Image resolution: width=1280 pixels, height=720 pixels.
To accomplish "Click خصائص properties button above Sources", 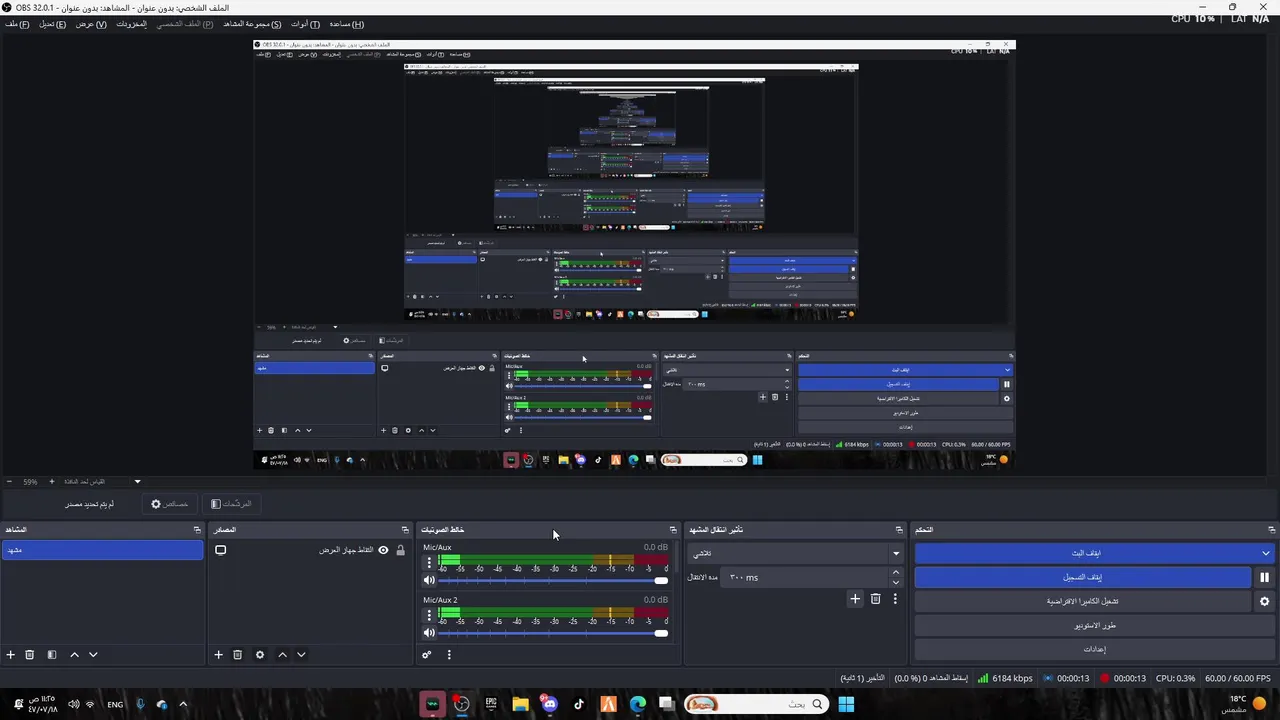I will [x=169, y=504].
